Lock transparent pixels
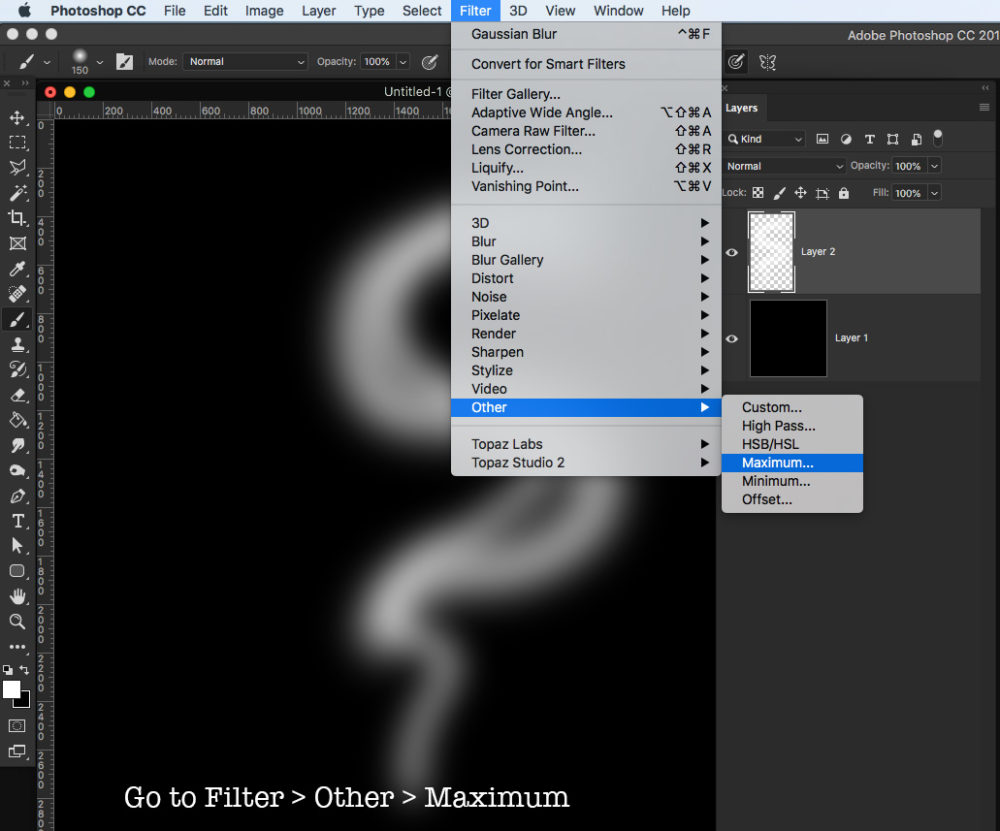 coord(758,193)
